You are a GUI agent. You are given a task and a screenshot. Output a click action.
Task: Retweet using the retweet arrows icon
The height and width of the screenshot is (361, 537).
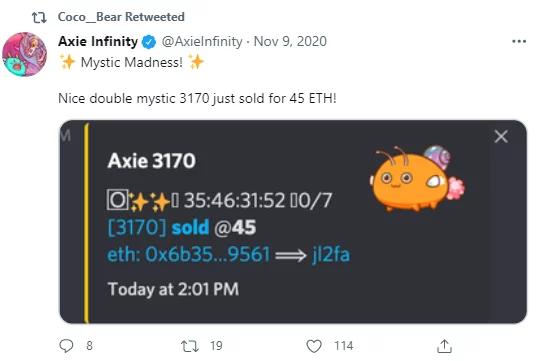pos(190,346)
